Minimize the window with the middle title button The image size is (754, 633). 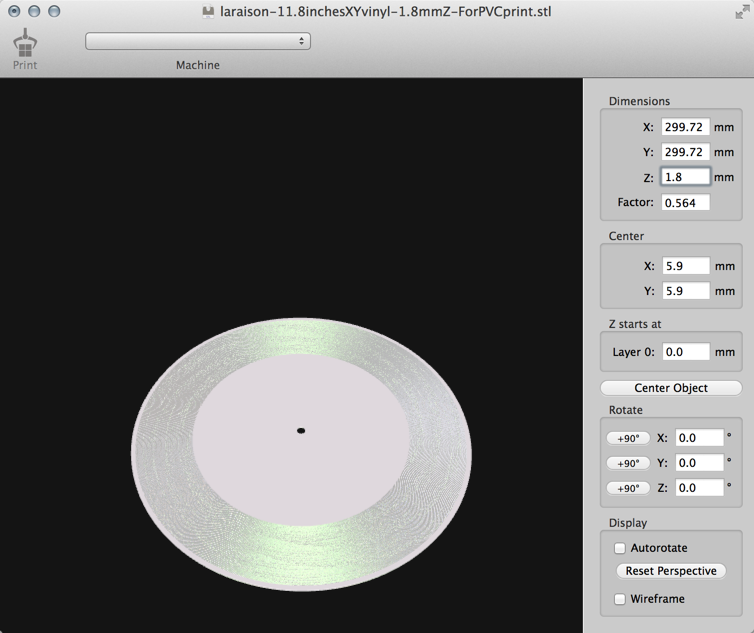[34, 11]
